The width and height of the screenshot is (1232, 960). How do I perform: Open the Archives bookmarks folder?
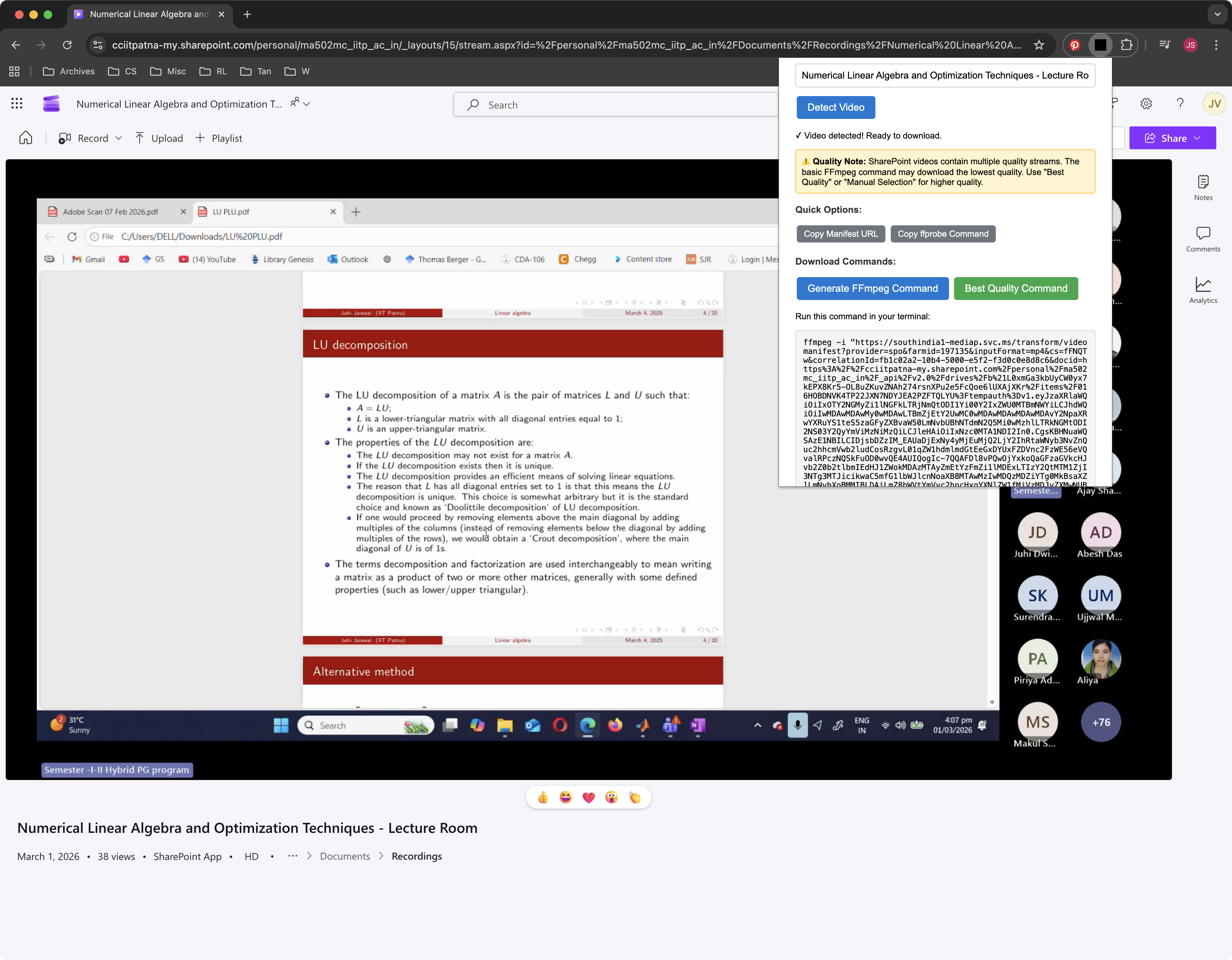[x=69, y=71]
